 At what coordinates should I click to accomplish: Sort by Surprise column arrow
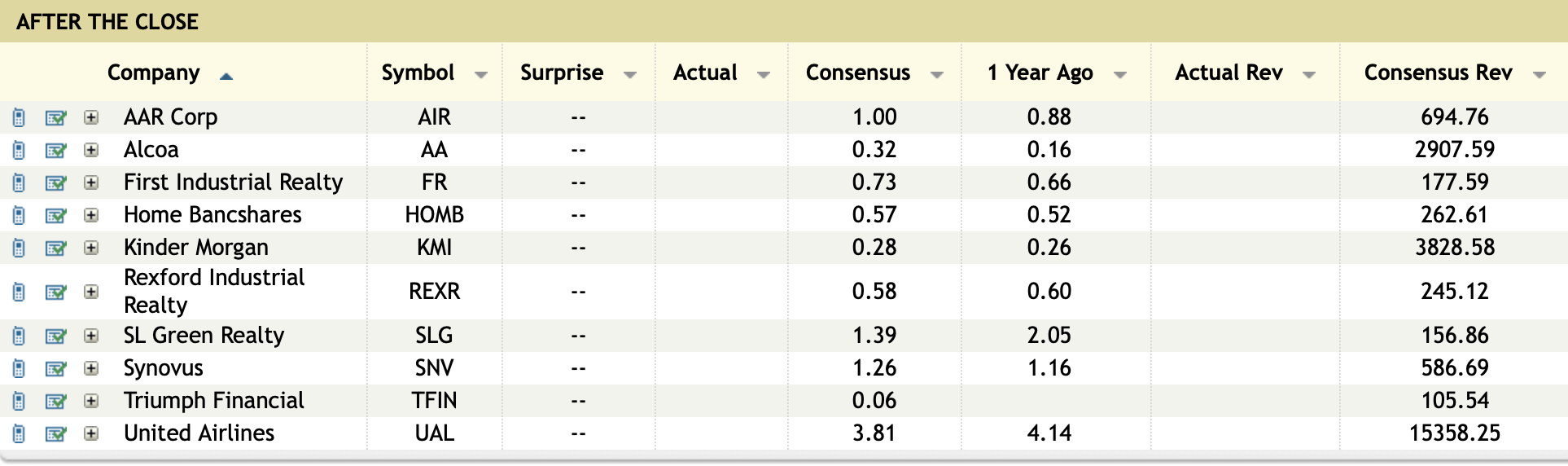pos(629,75)
